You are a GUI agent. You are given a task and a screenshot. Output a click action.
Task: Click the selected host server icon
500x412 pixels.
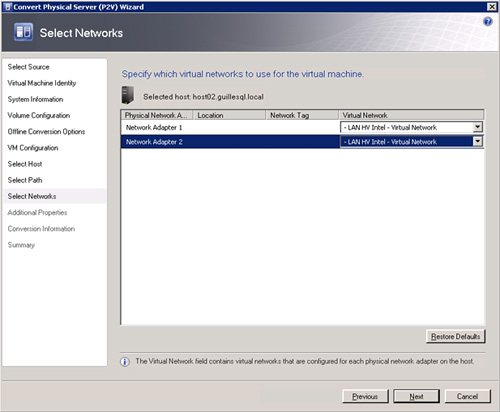[128, 95]
